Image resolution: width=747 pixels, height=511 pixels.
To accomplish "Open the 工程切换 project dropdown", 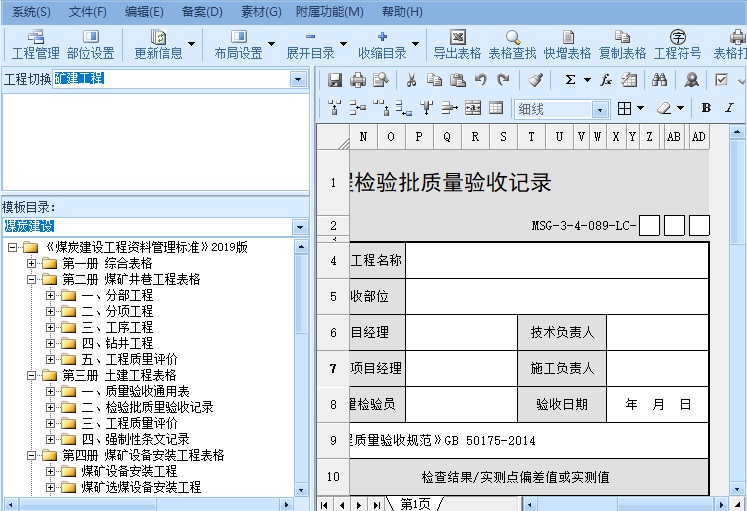I will [298, 79].
